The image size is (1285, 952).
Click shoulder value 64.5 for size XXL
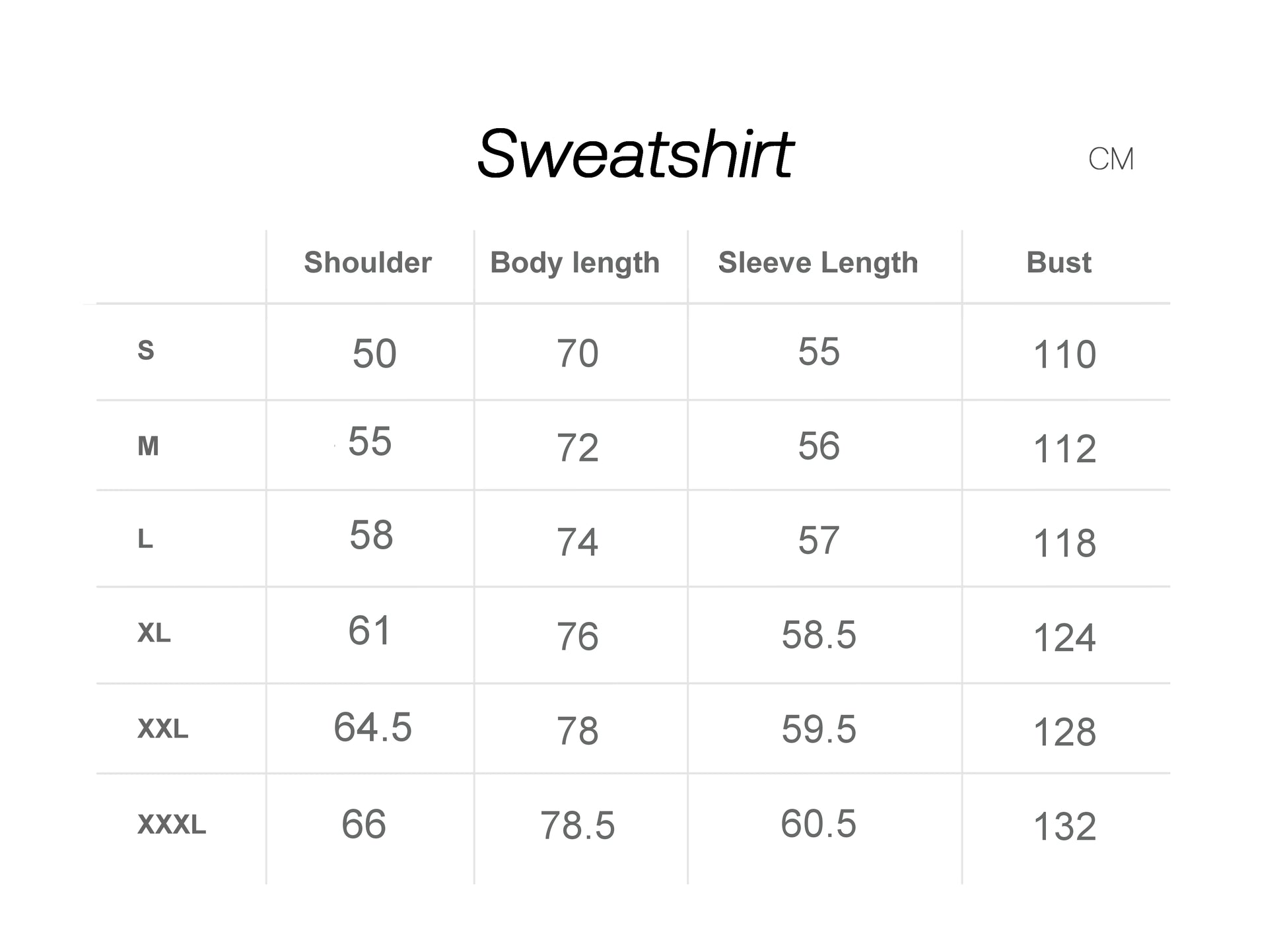click(x=372, y=728)
